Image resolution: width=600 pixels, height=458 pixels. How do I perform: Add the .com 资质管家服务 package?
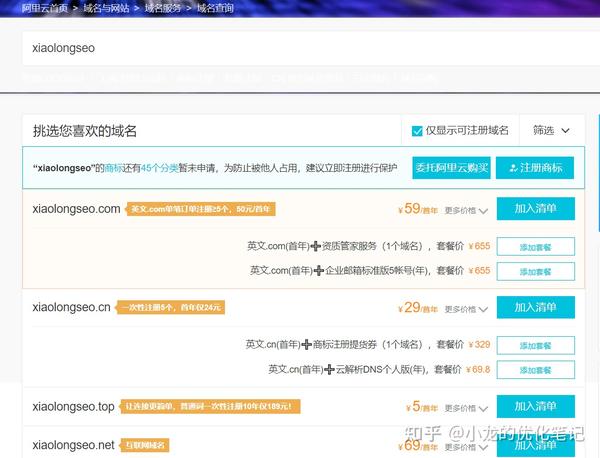coord(536,247)
